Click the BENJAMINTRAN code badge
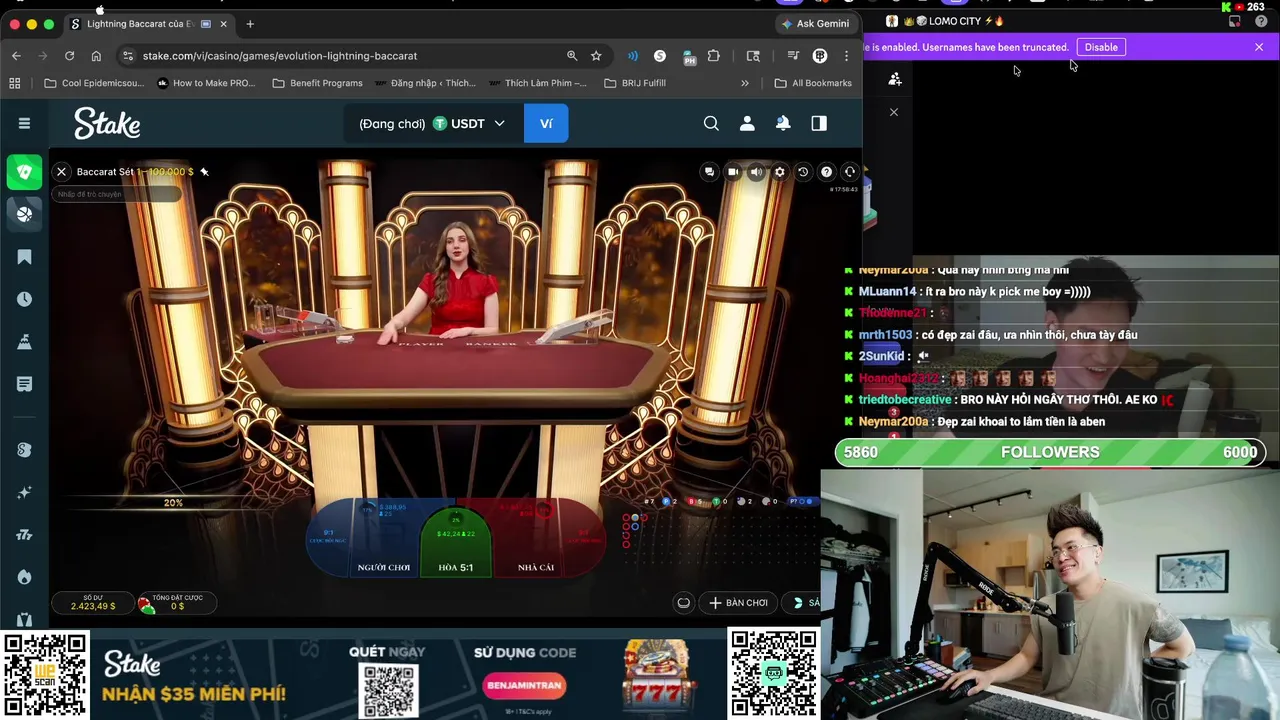 [525, 686]
